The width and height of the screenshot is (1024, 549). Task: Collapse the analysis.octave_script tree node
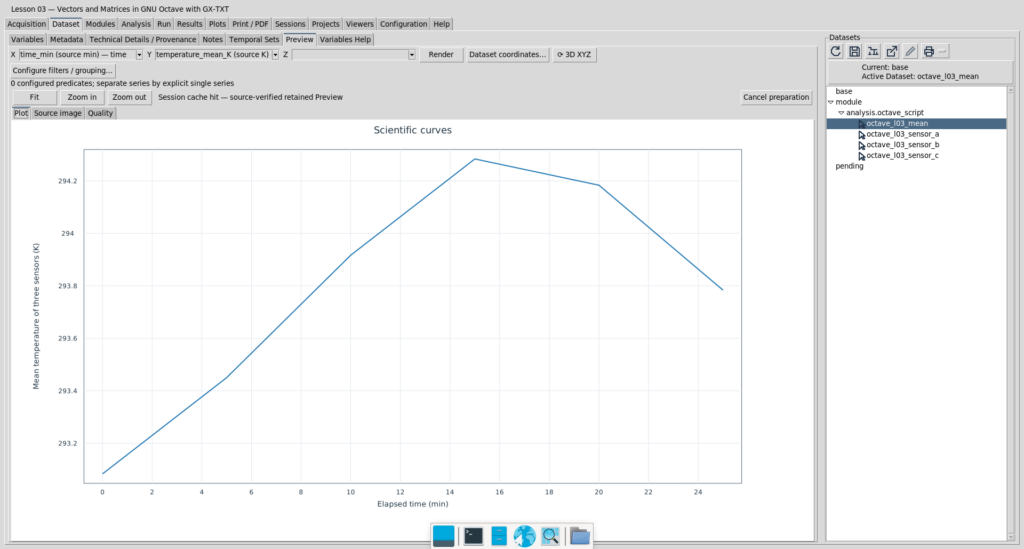(841, 113)
